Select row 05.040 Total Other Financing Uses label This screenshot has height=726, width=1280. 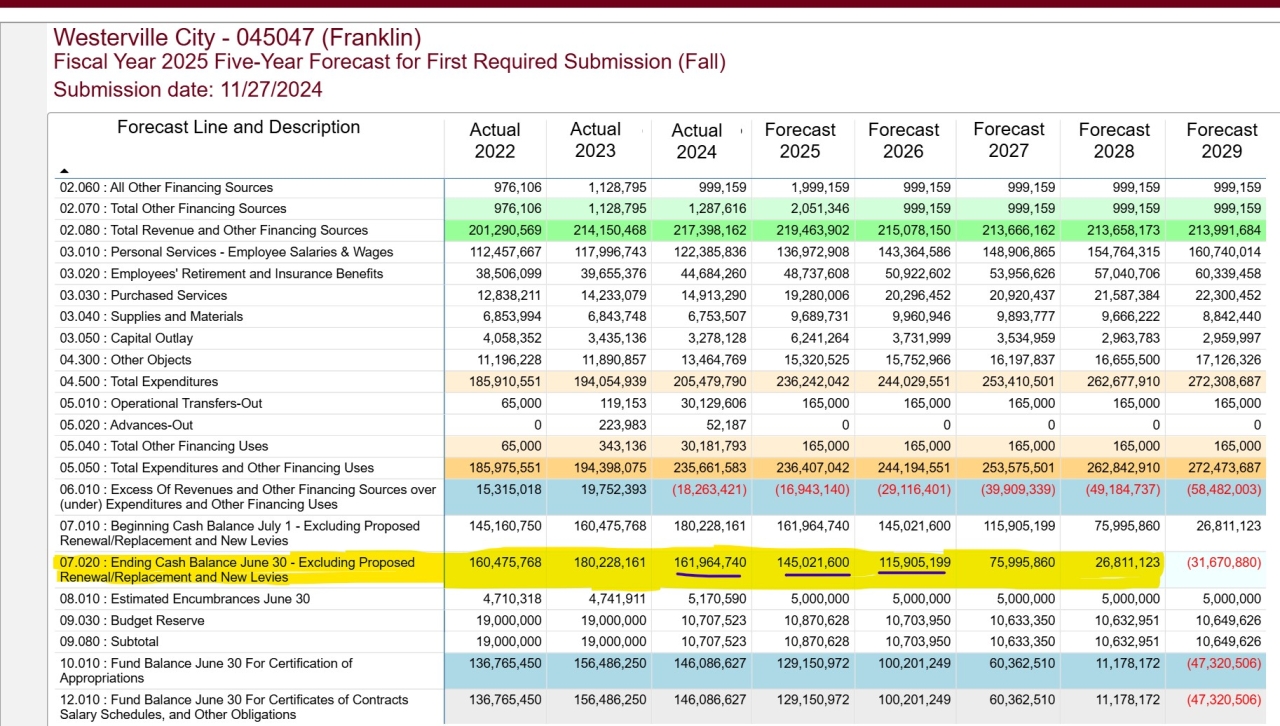(x=164, y=446)
